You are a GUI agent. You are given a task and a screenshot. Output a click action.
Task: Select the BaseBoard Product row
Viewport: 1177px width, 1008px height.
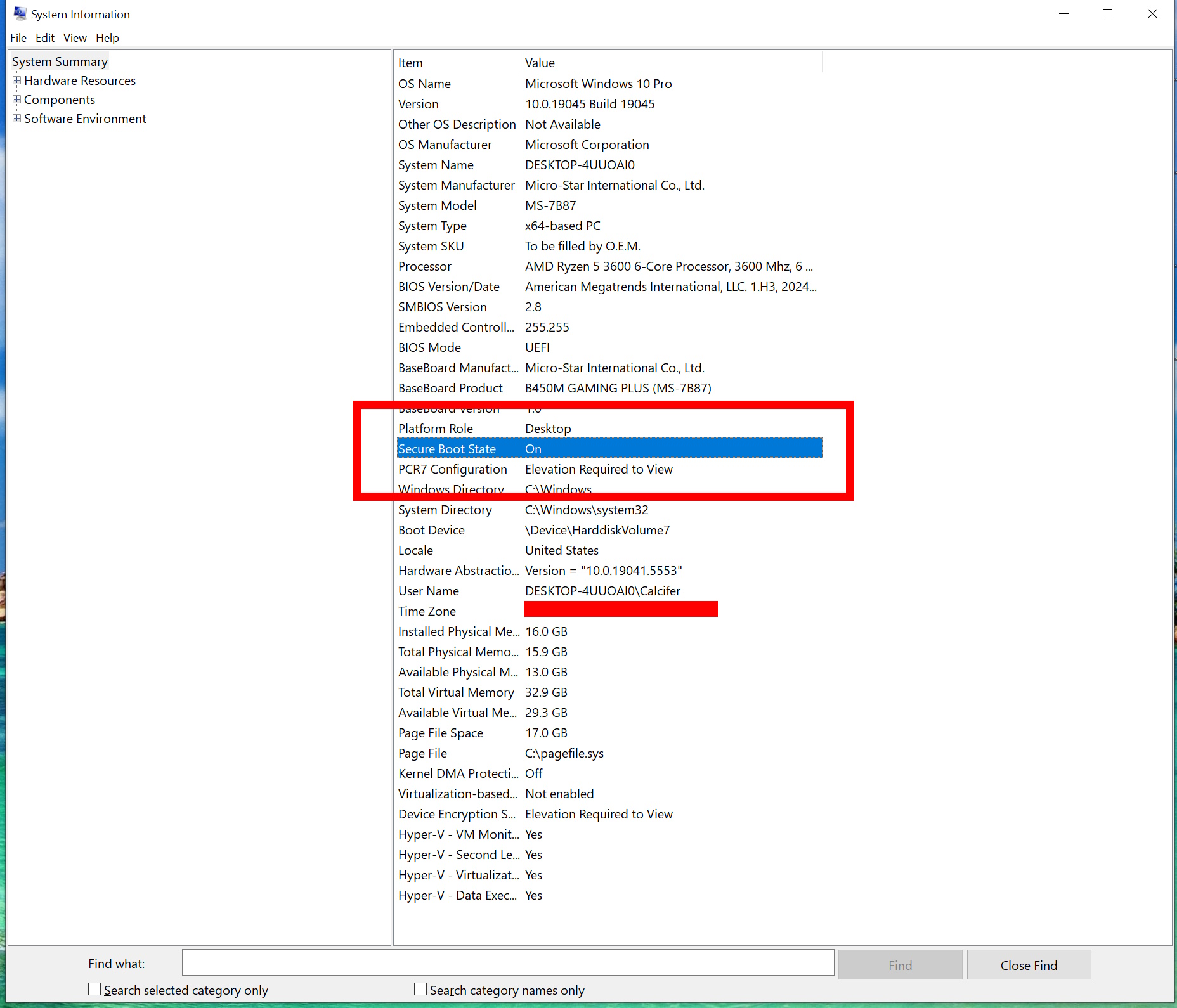[x=609, y=388]
